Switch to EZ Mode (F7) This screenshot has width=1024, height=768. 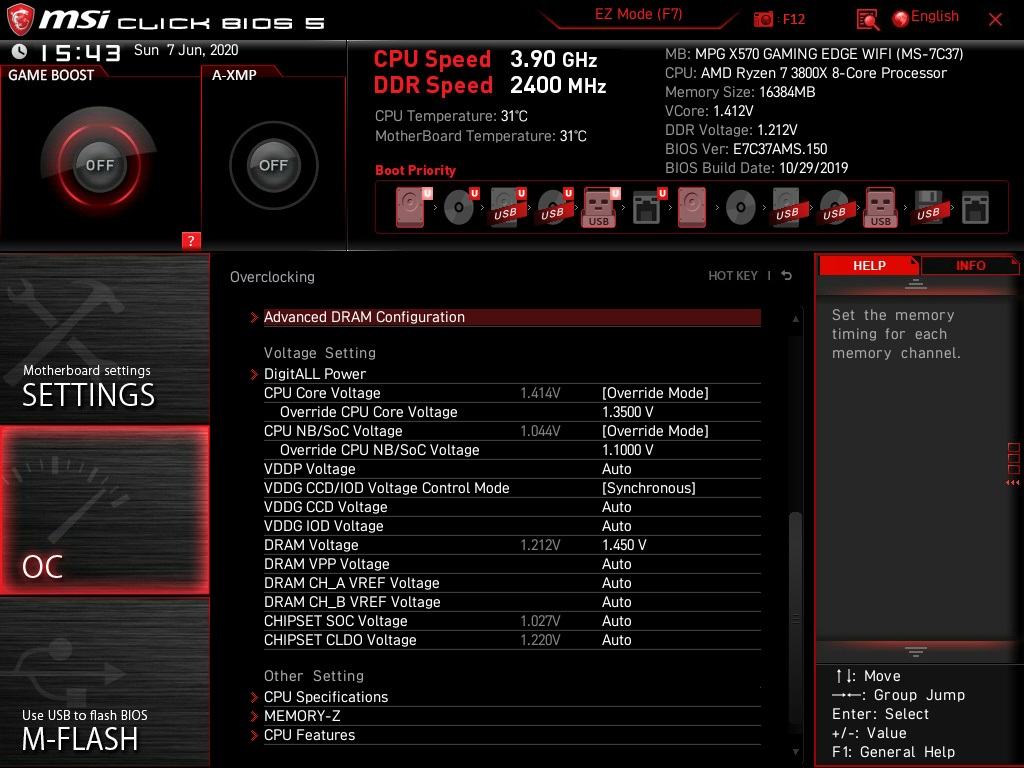638,15
